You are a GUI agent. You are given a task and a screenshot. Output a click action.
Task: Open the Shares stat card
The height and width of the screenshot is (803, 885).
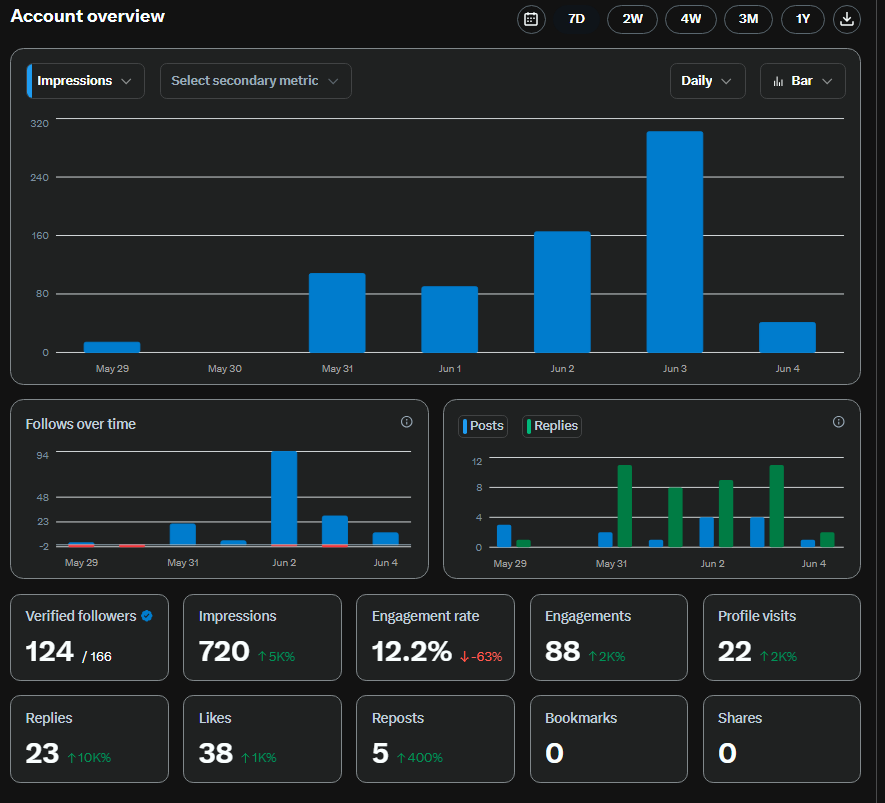(x=782, y=739)
